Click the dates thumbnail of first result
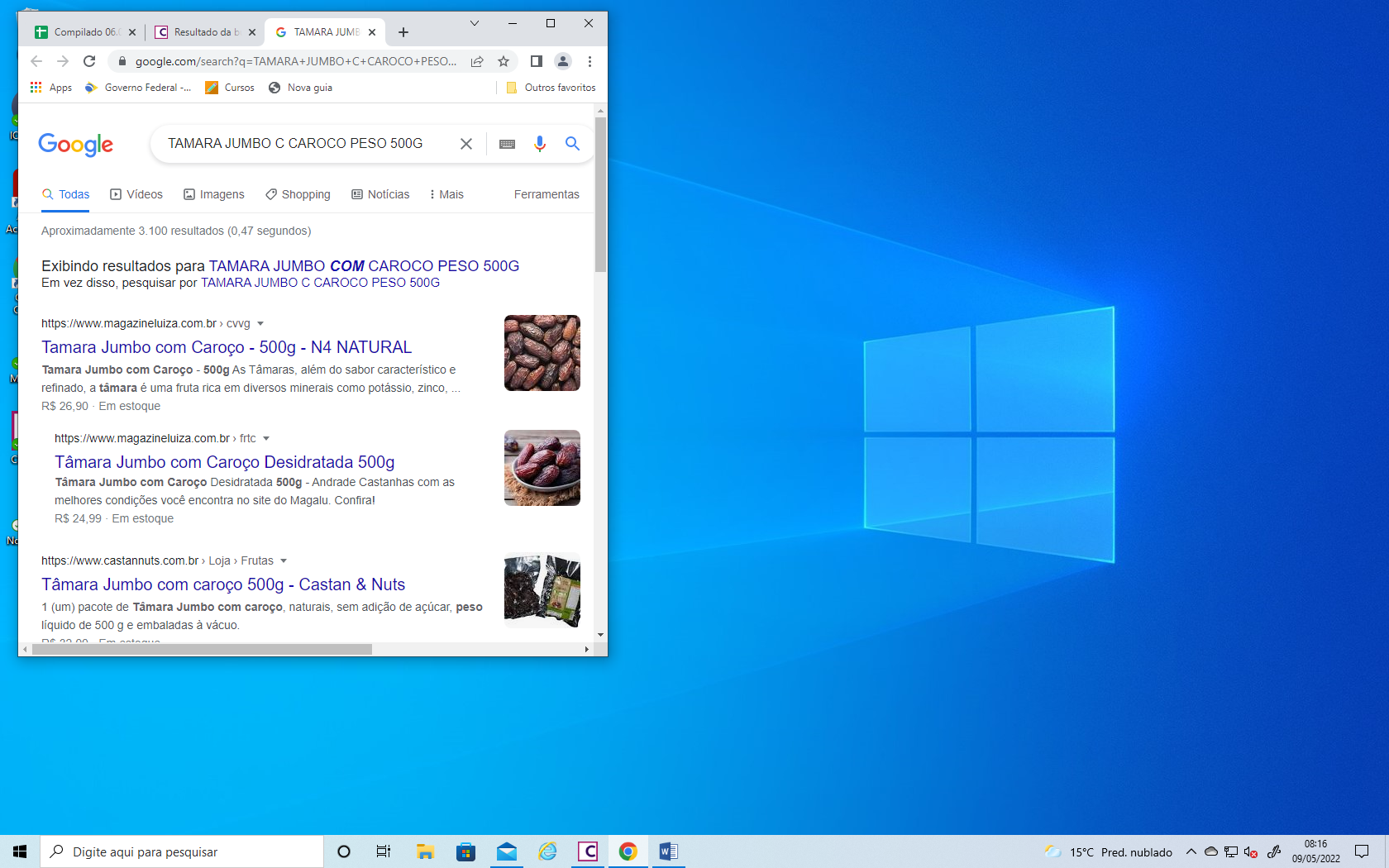Viewport: 1389px width, 868px height. [x=542, y=353]
